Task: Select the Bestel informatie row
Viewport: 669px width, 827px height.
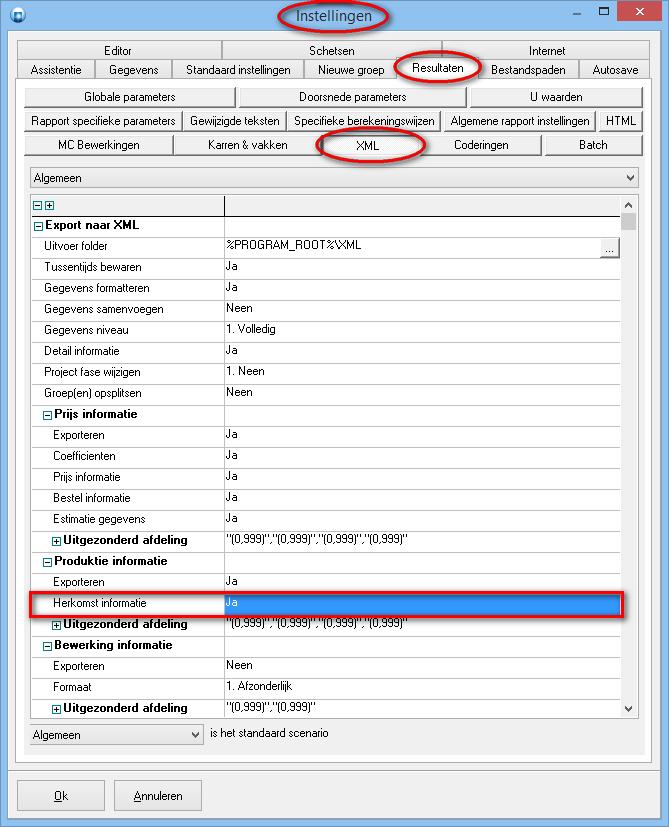Action: pyautogui.click(x=326, y=498)
